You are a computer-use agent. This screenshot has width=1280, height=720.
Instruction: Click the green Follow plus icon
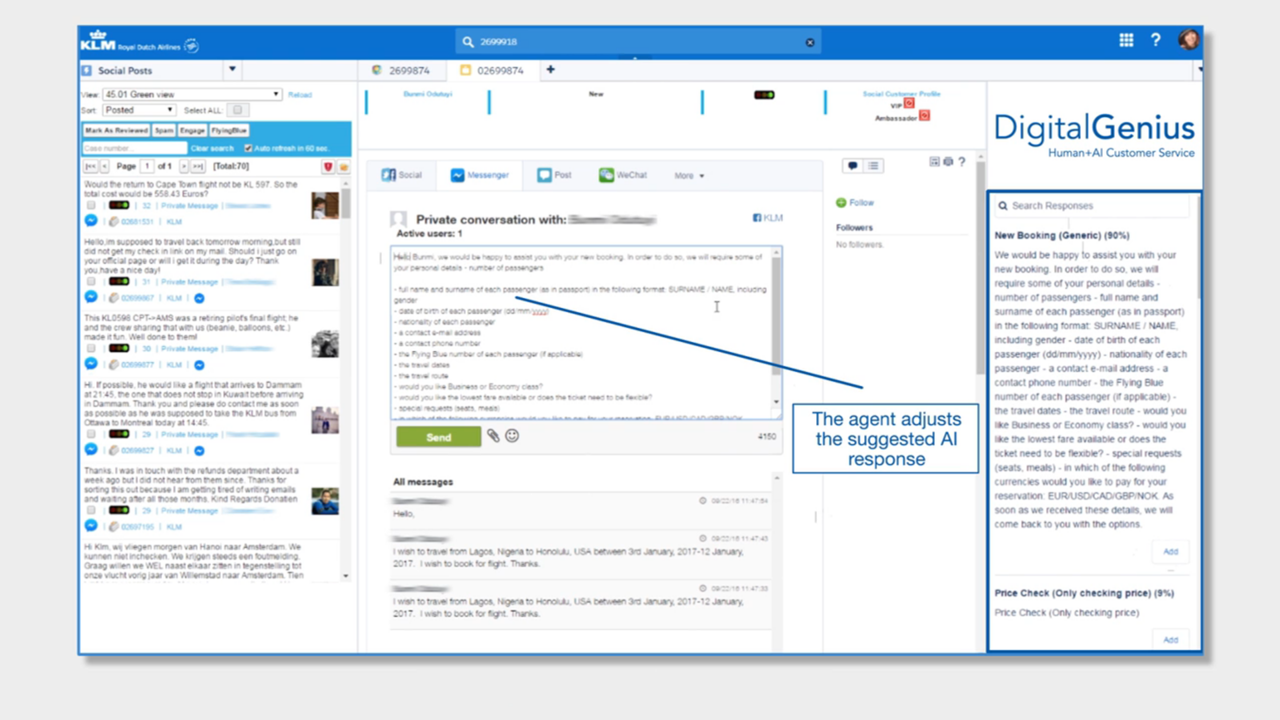pos(841,203)
